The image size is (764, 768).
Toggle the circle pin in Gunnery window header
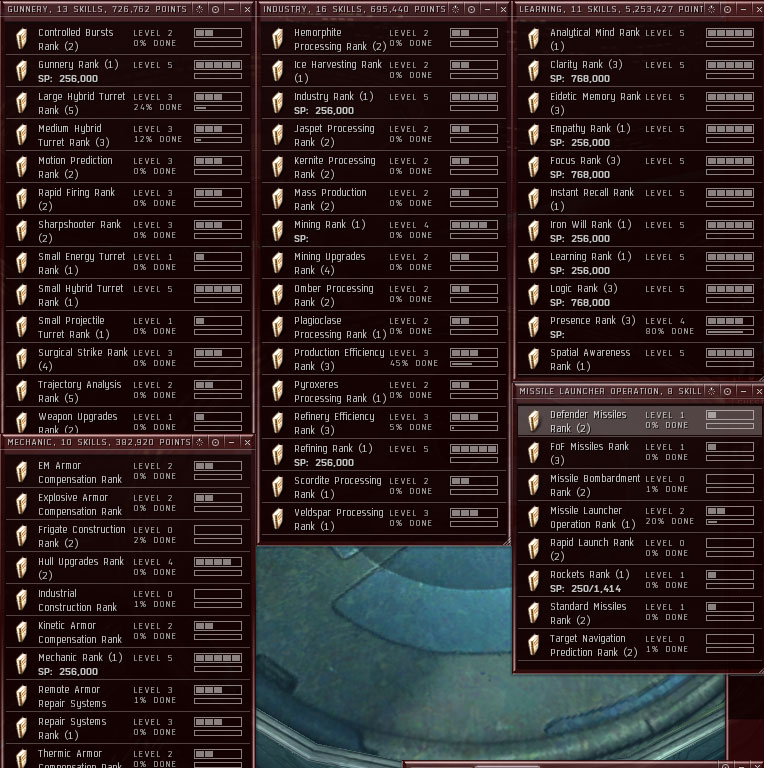215,9
